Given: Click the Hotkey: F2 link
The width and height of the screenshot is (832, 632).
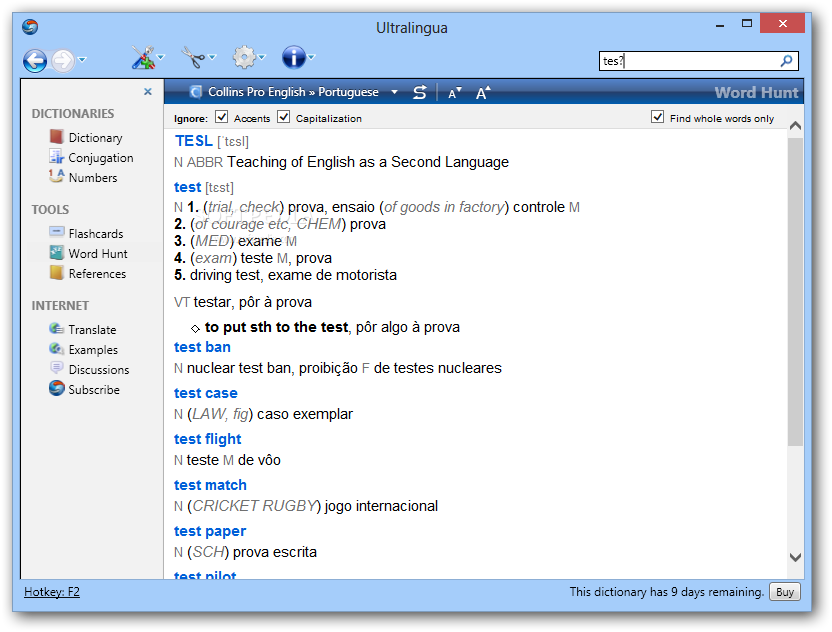Looking at the screenshot, I should pyautogui.click(x=52, y=592).
